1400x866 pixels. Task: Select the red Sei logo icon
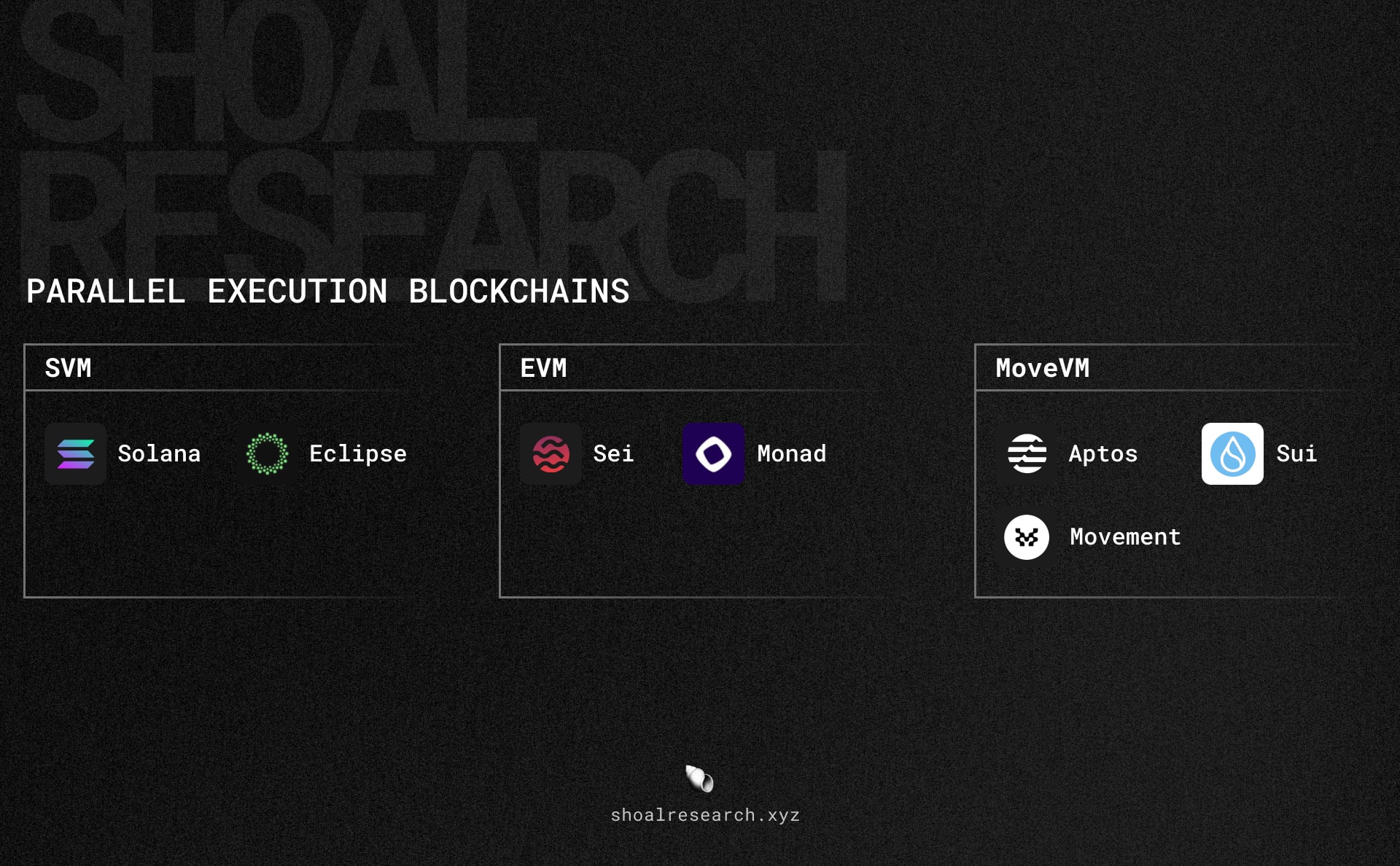coord(551,453)
